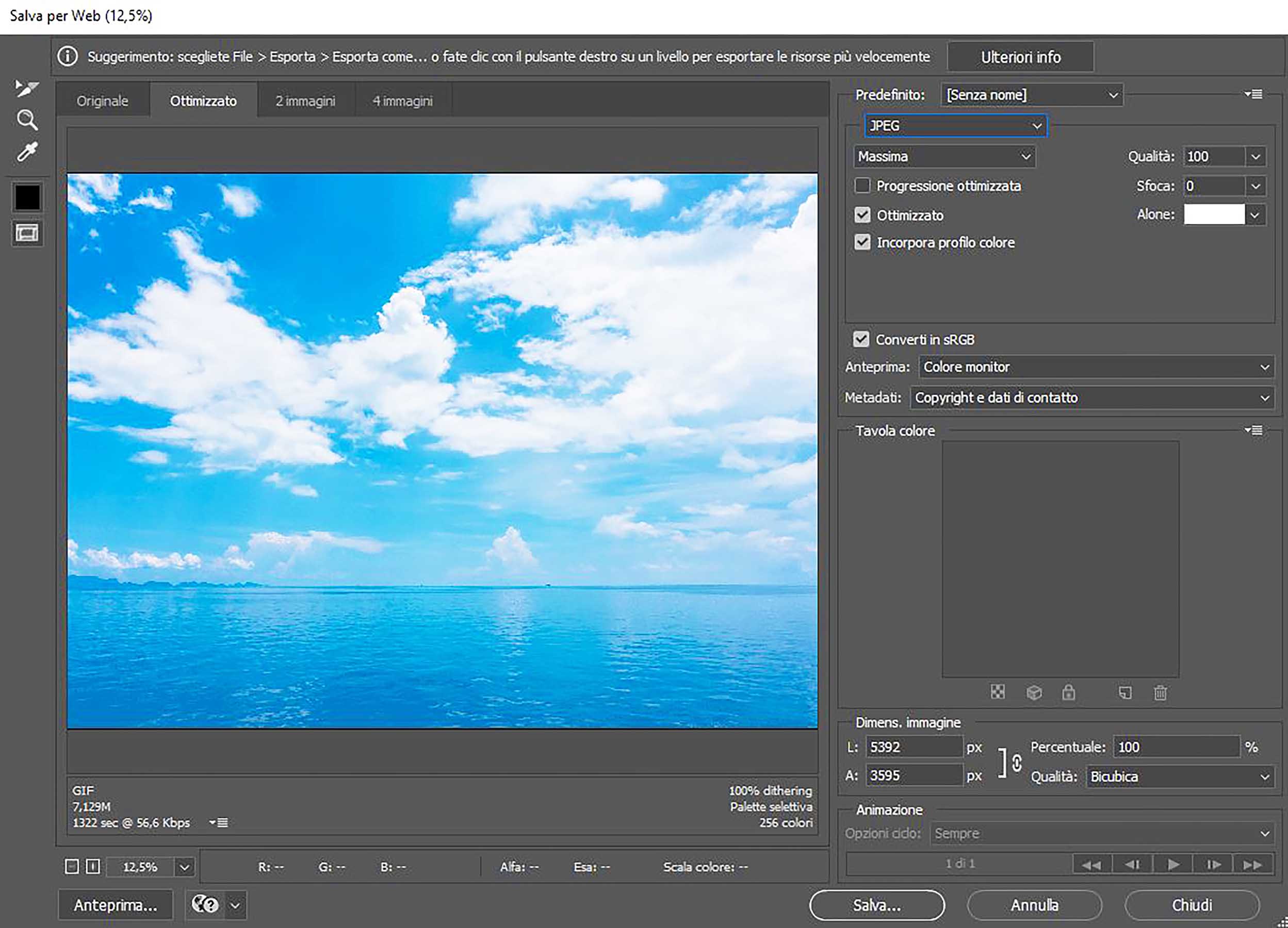Click the Salva... button
This screenshot has height=928, width=1288.
pos(877,905)
